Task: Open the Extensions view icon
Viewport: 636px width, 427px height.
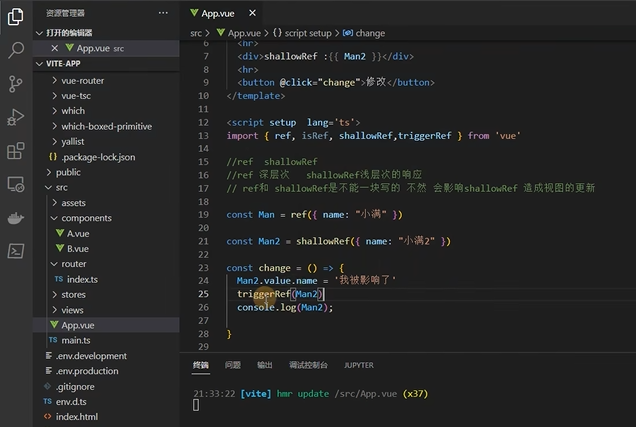Action: click(x=15, y=151)
